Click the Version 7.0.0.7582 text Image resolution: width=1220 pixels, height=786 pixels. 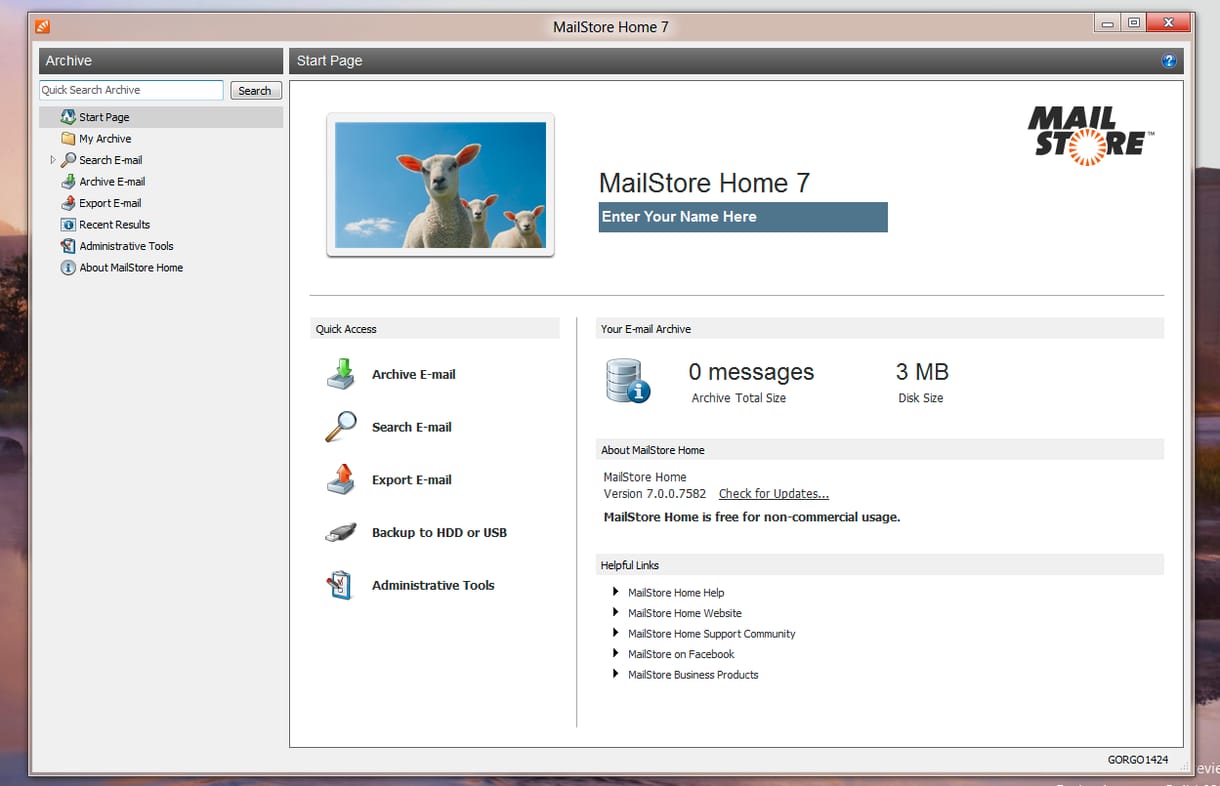[655, 494]
